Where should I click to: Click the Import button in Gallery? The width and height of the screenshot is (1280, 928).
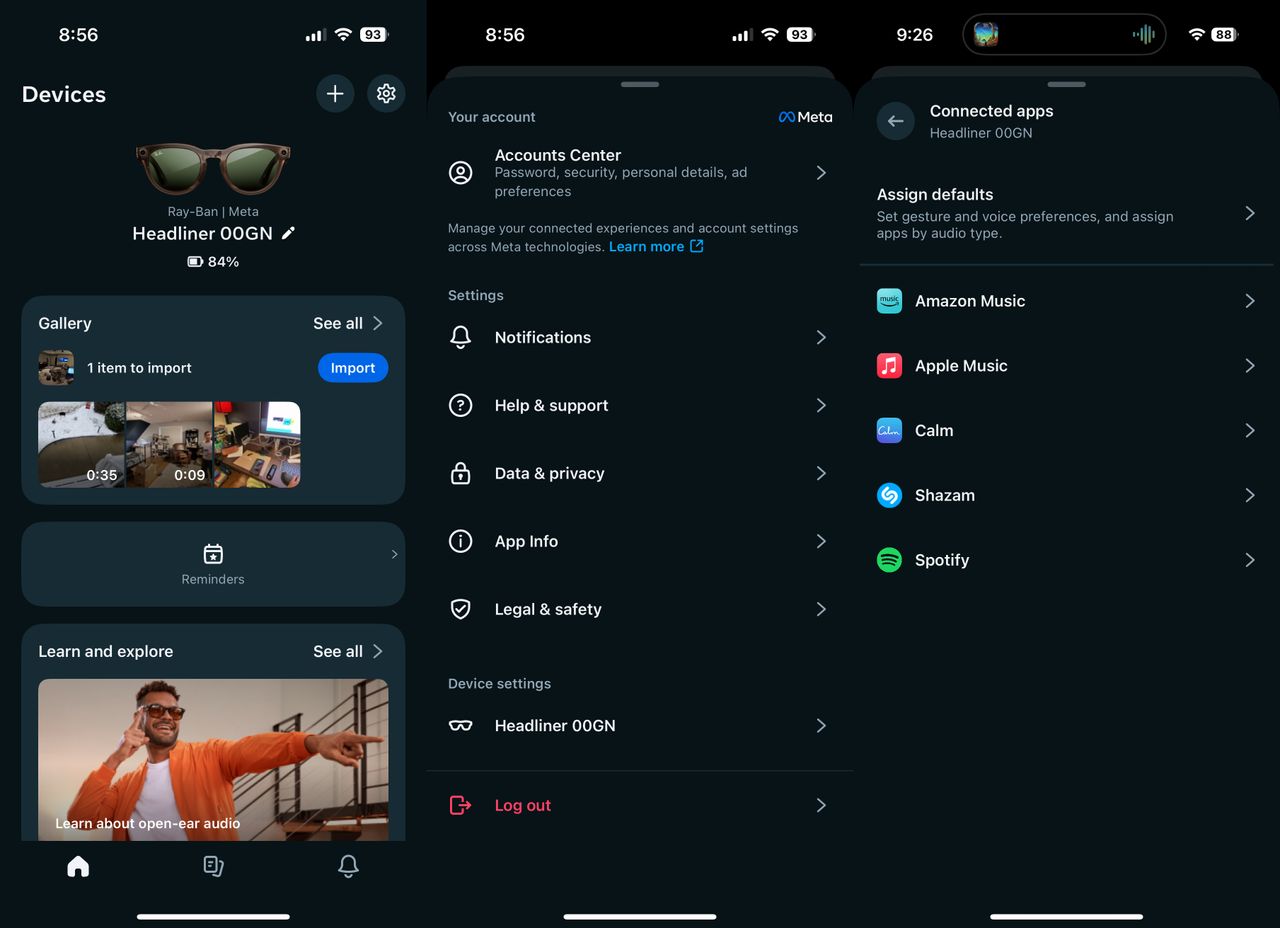[353, 368]
